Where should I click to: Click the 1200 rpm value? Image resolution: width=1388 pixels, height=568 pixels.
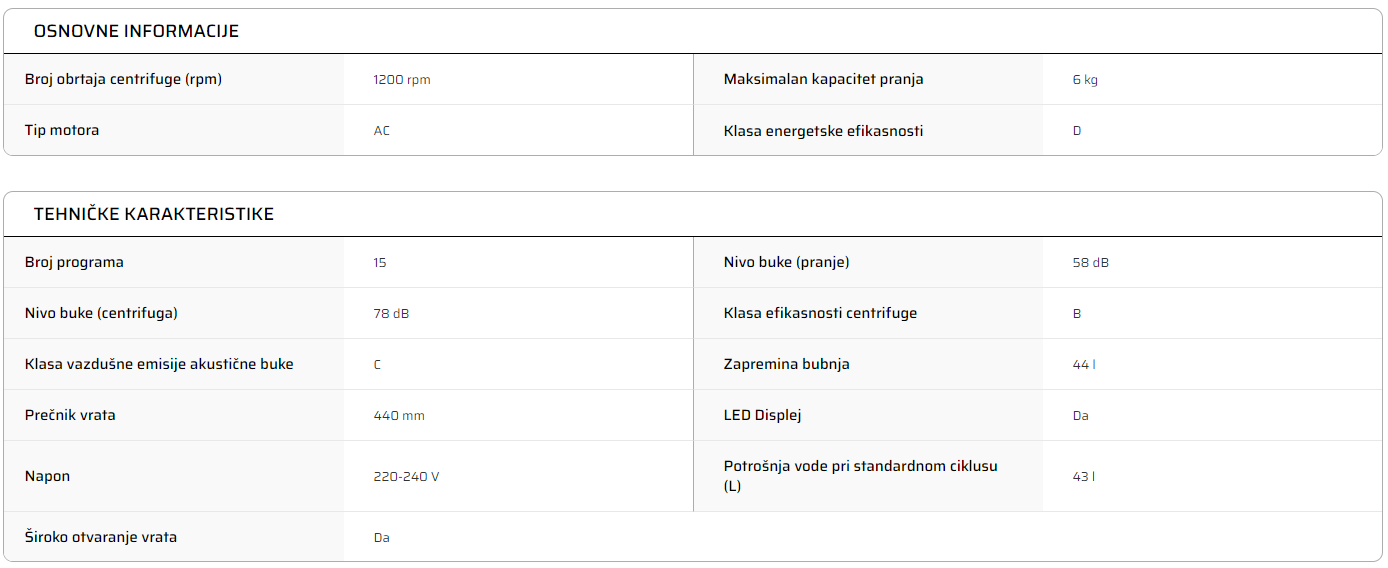[x=402, y=80]
